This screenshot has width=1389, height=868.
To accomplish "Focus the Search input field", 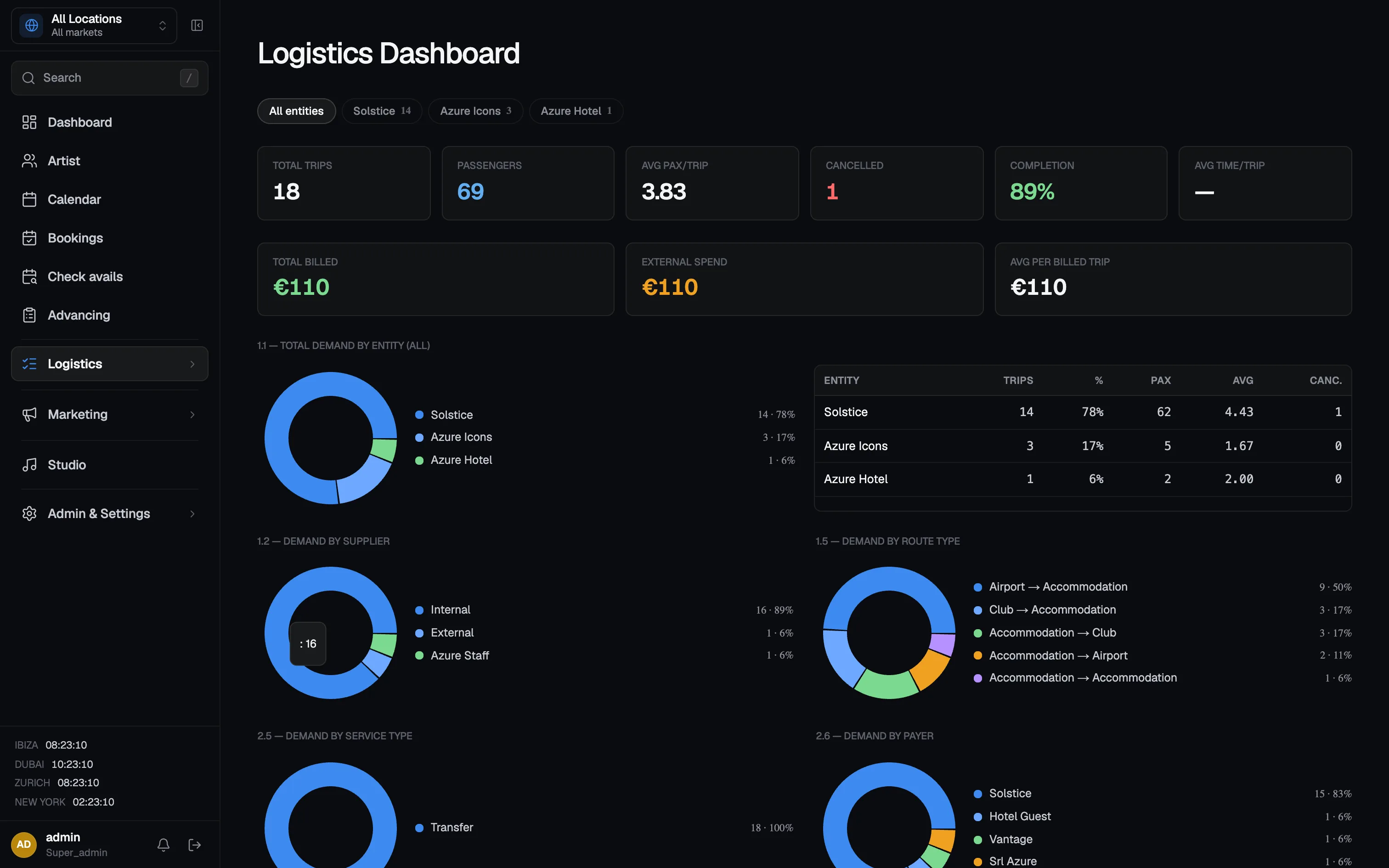I will (x=110, y=78).
